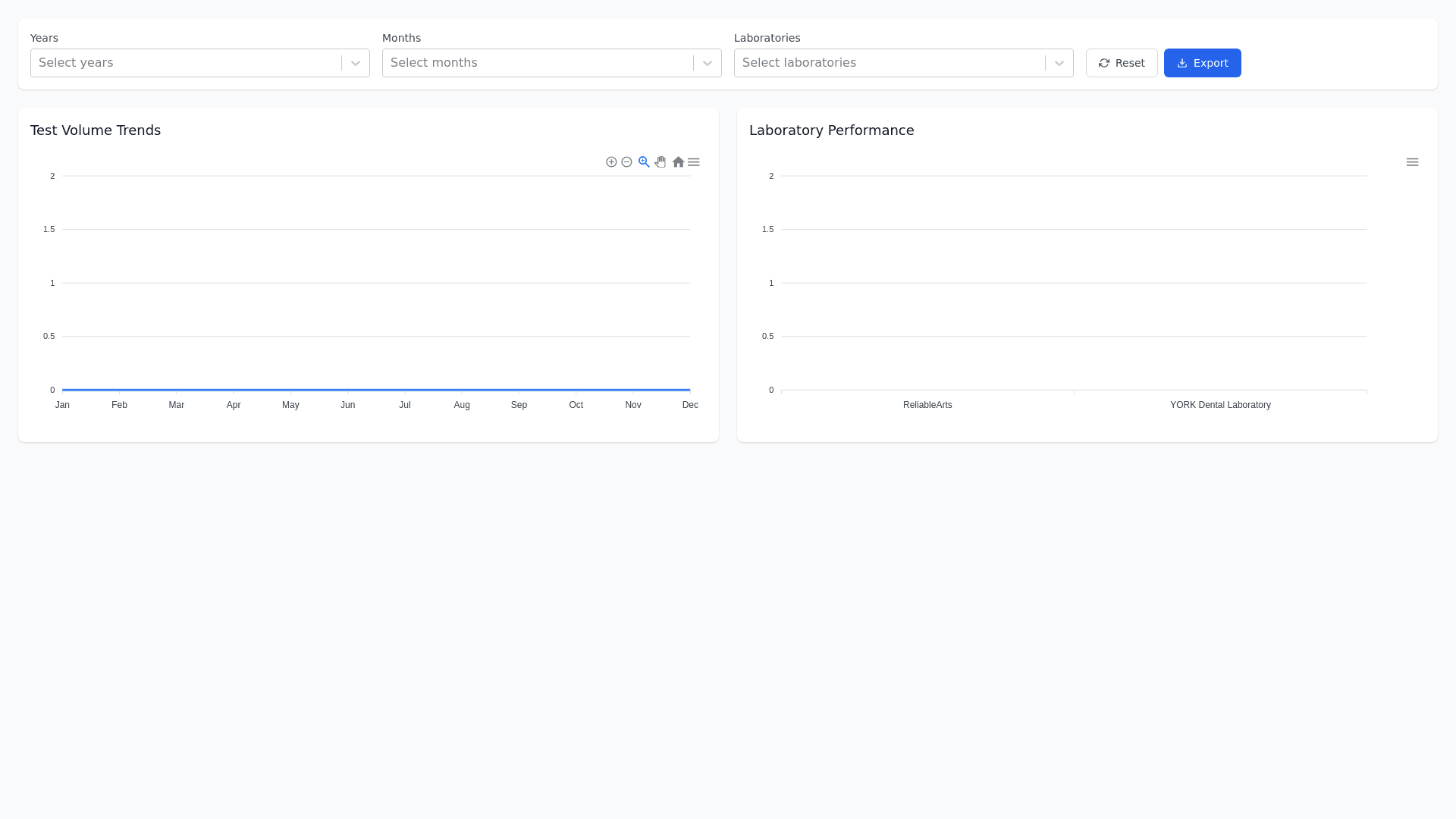Click the refresh icon in Reset button
Viewport: 1456px width, 819px height.
(x=1104, y=63)
